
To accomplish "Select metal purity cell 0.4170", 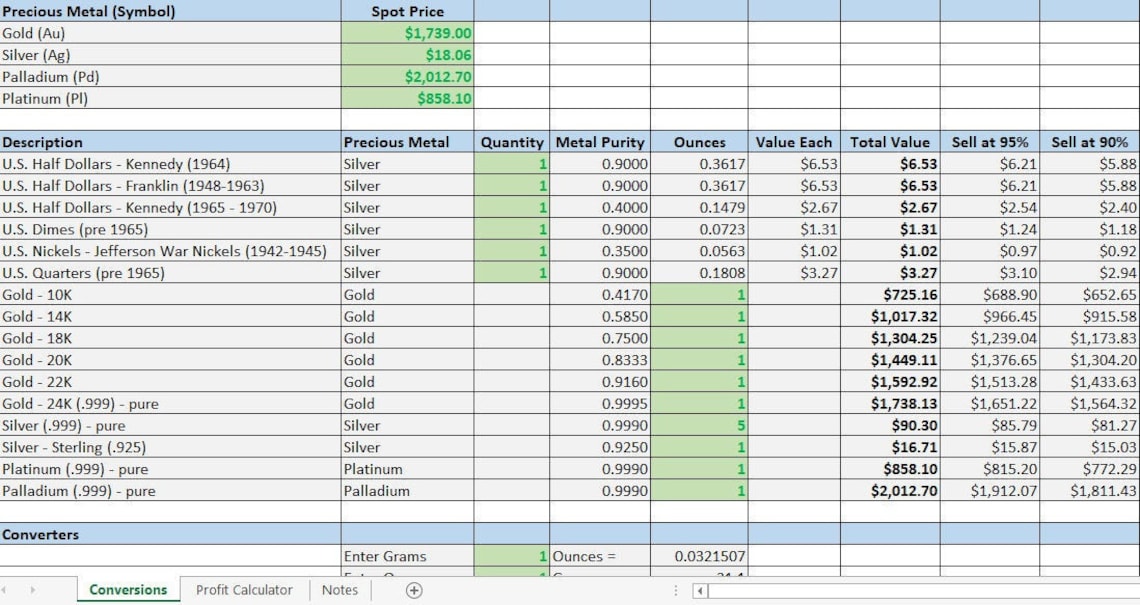I will tap(600, 295).
